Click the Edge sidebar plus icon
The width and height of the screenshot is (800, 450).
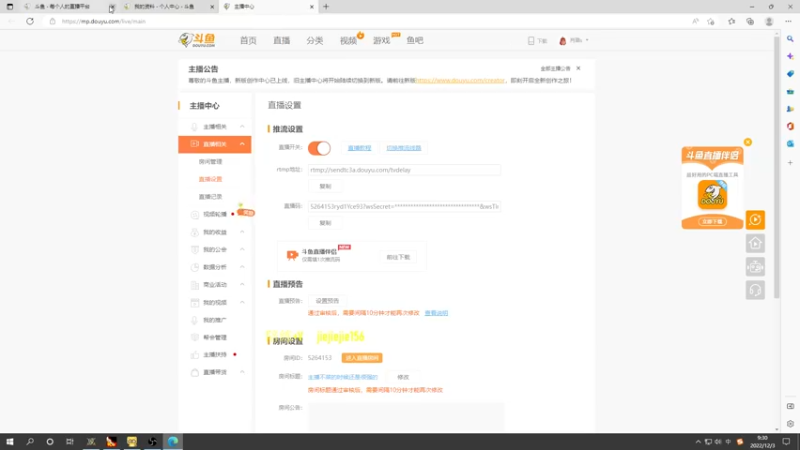[790, 163]
